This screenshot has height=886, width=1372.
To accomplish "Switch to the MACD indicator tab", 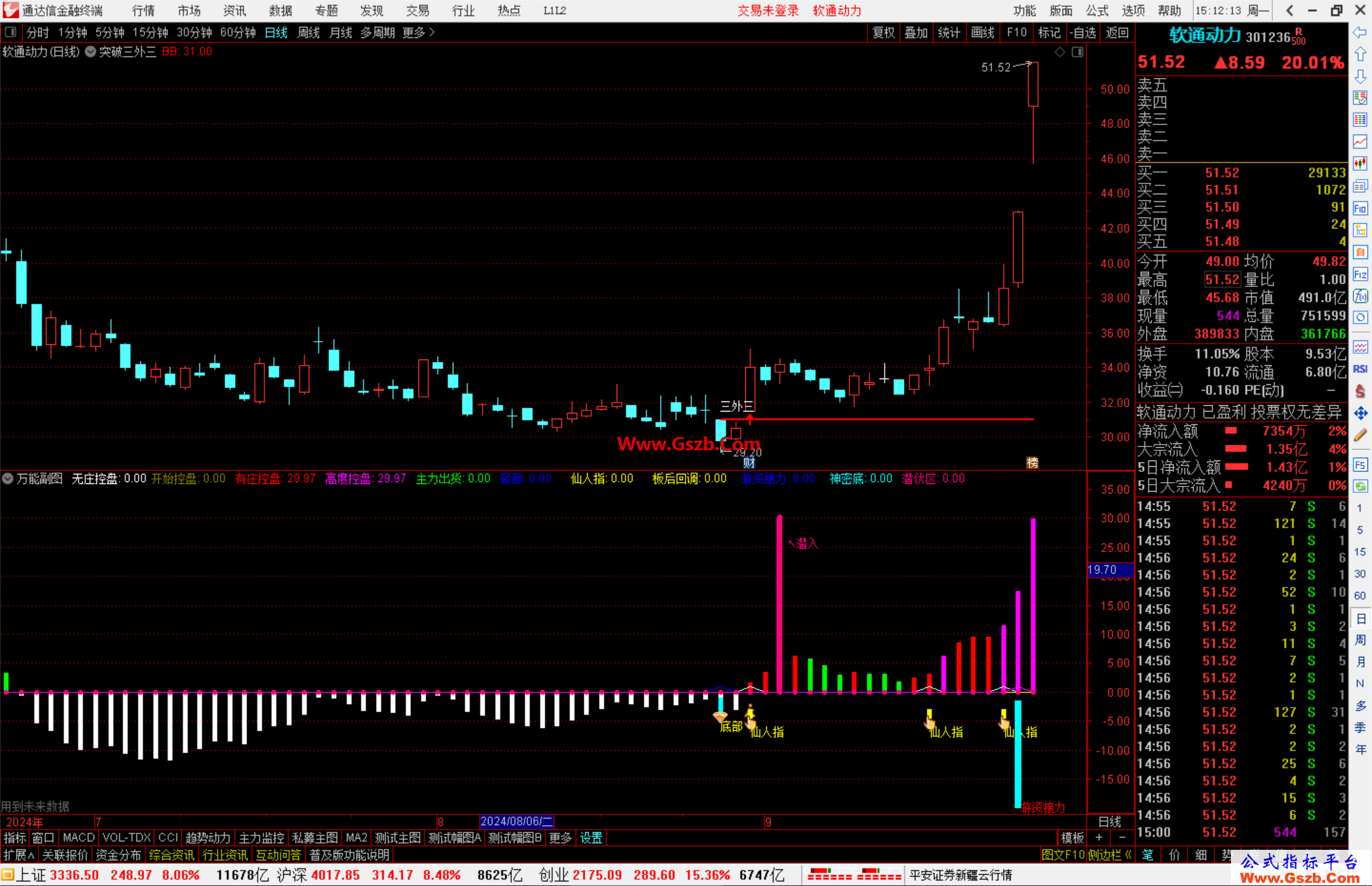I will pos(79,838).
